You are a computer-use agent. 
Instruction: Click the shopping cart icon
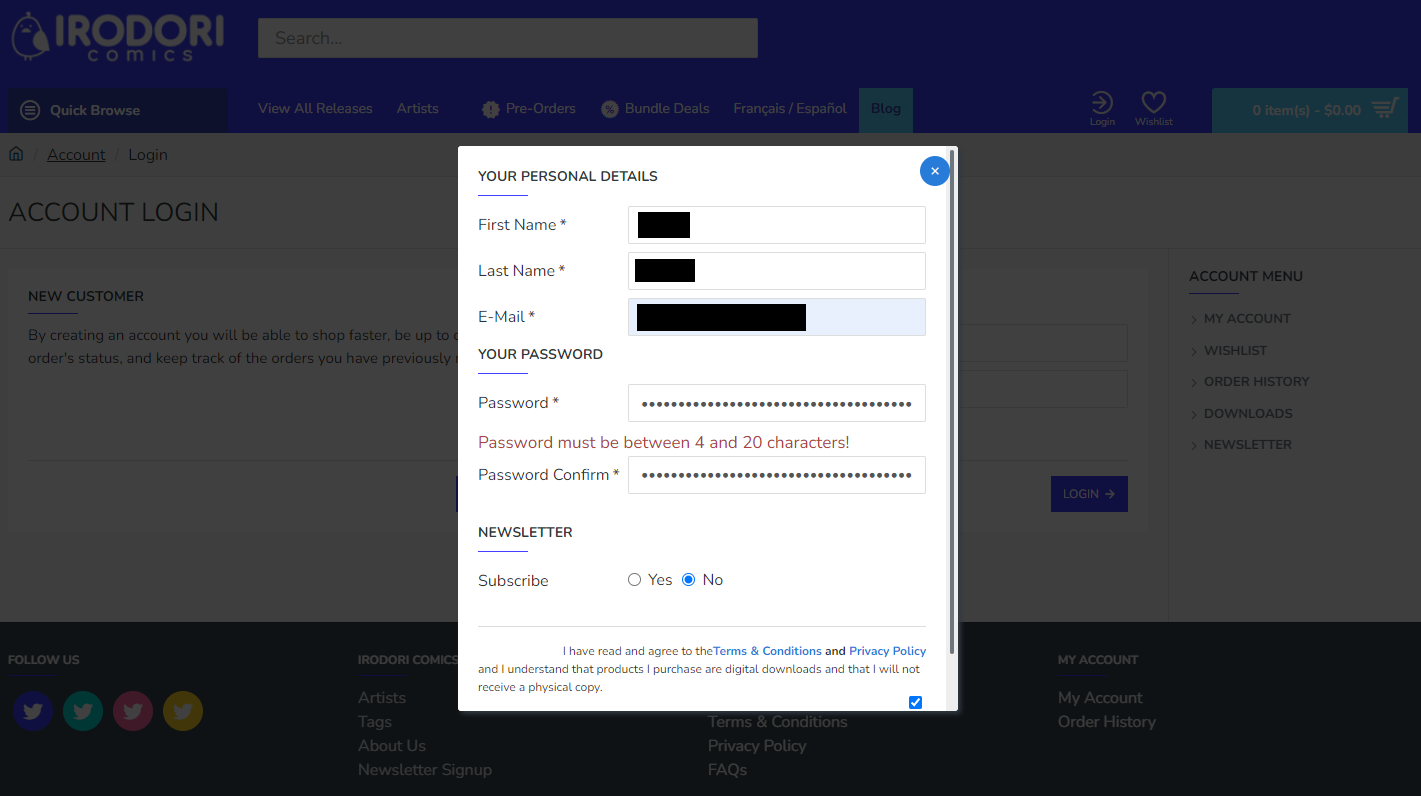[1384, 109]
